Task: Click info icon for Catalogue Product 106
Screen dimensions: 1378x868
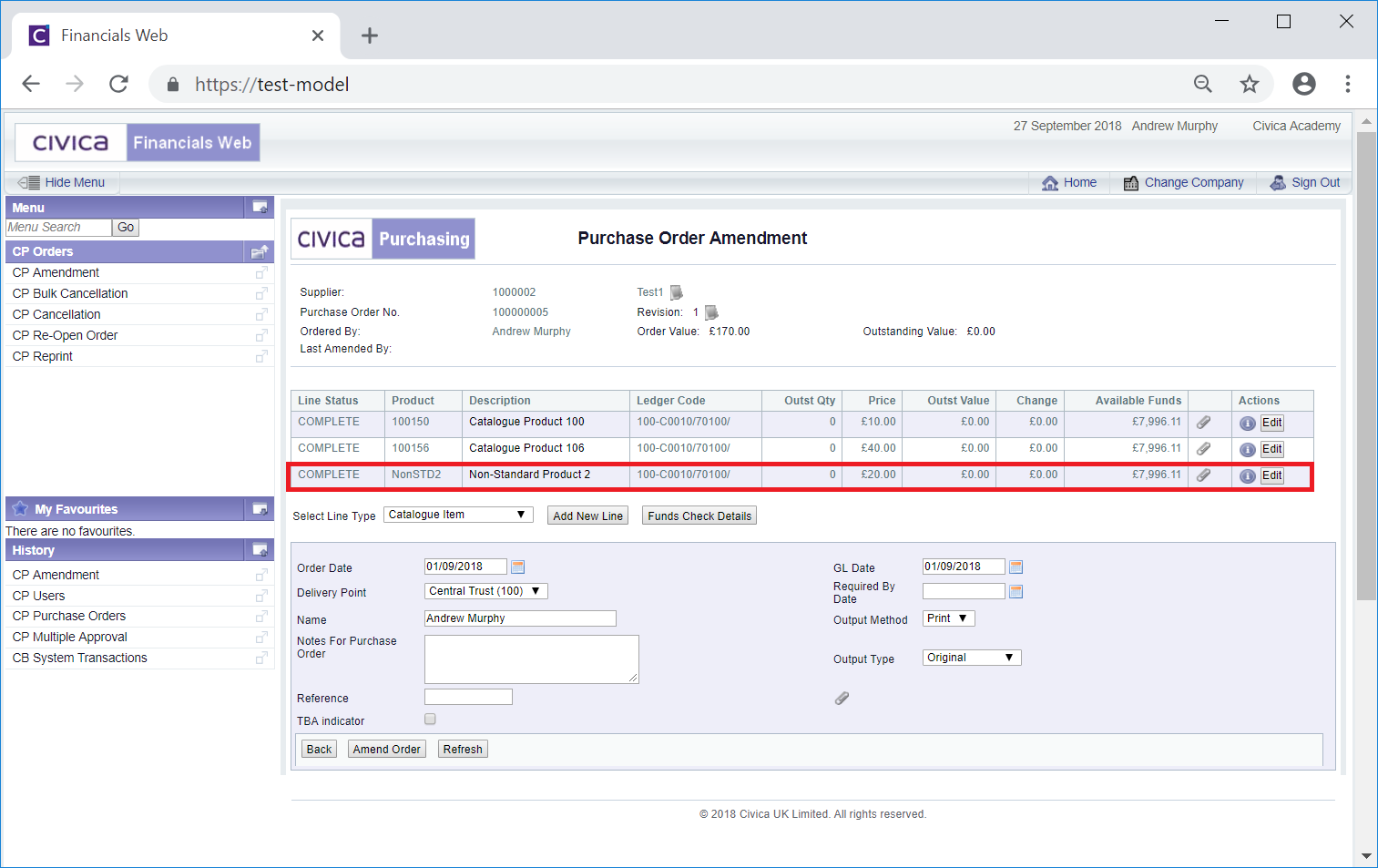Action: (1248, 450)
